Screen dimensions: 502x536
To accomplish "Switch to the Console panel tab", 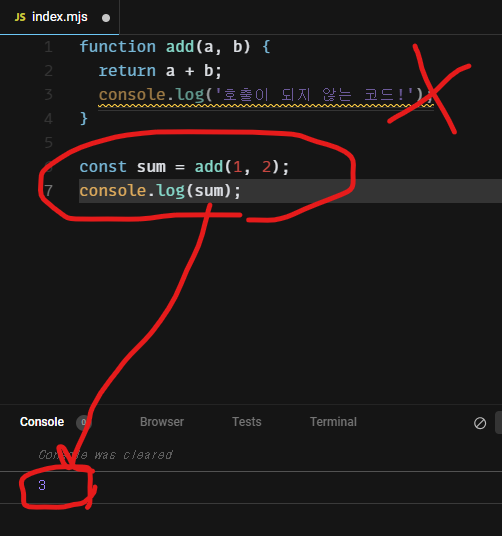I will point(42,422).
